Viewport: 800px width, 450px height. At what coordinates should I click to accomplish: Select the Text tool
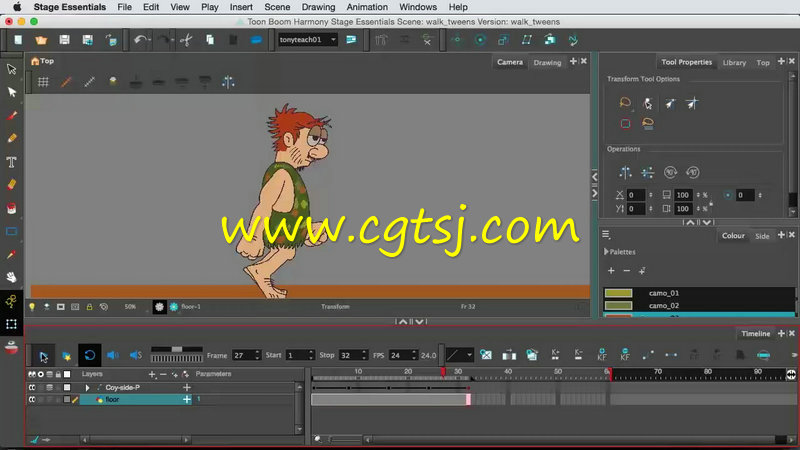click(11, 162)
